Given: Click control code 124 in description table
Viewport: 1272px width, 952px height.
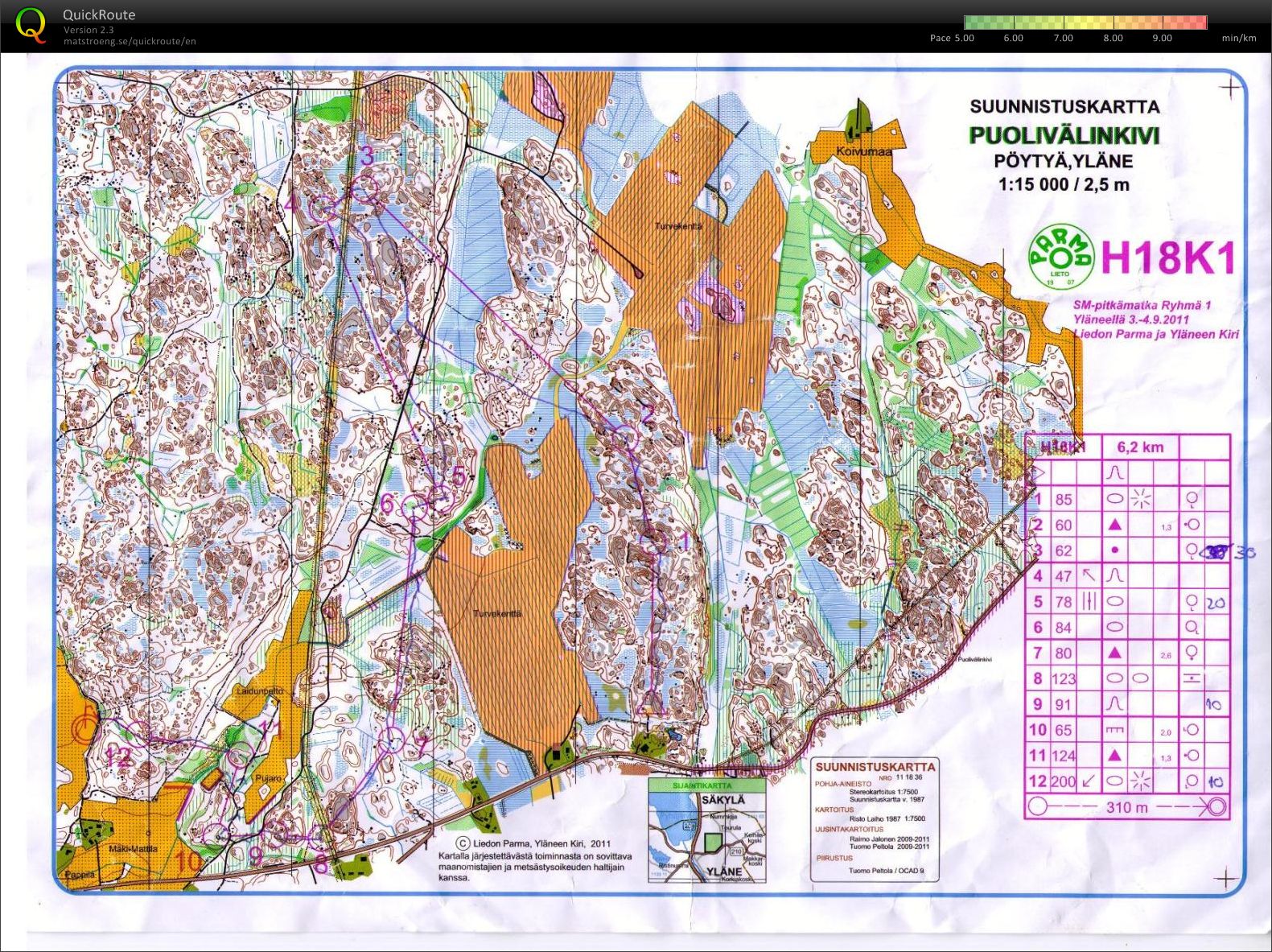Looking at the screenshot, I should click(x=1064, y=756).
